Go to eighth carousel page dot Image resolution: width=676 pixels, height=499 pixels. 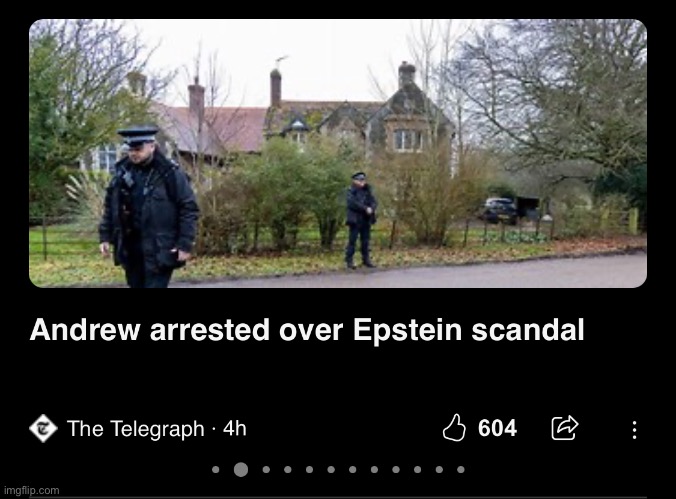(374, 470)
